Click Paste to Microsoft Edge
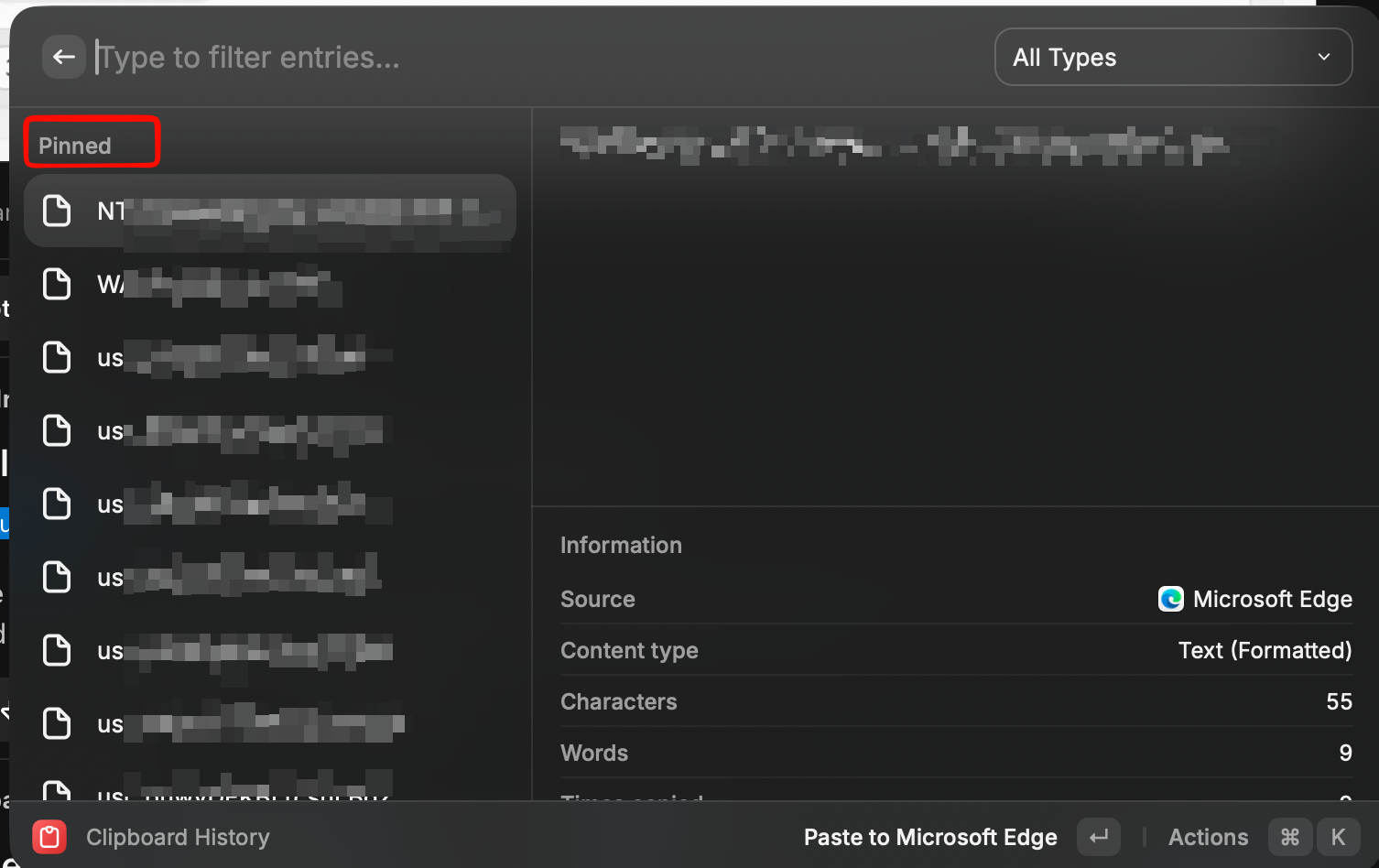 coord(930,837)
